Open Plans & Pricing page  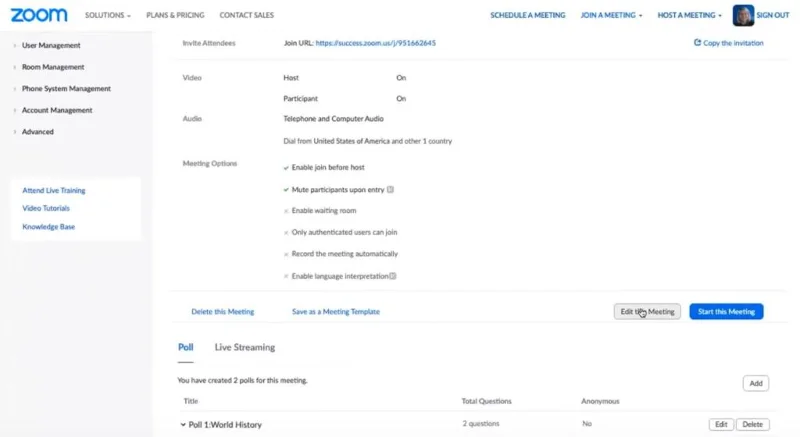click(x=175, y=15)
